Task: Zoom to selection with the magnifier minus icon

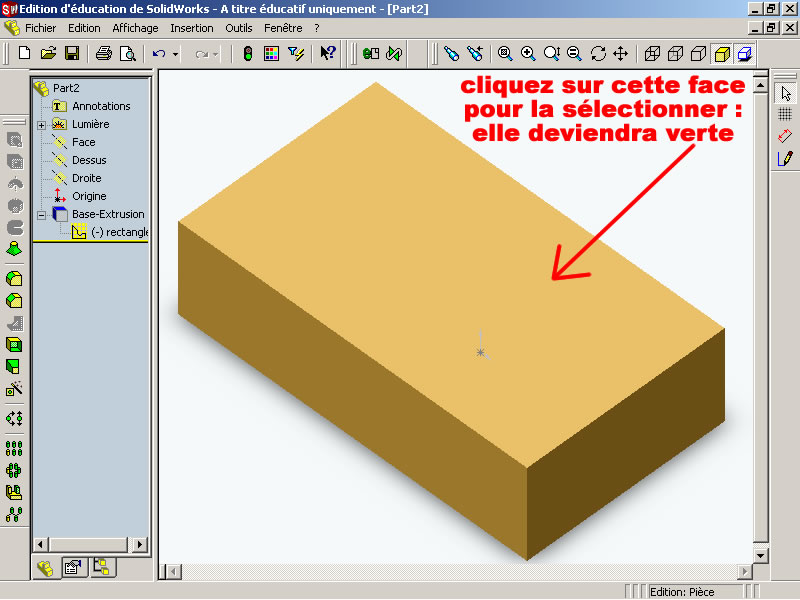Action: pos(574,53)
